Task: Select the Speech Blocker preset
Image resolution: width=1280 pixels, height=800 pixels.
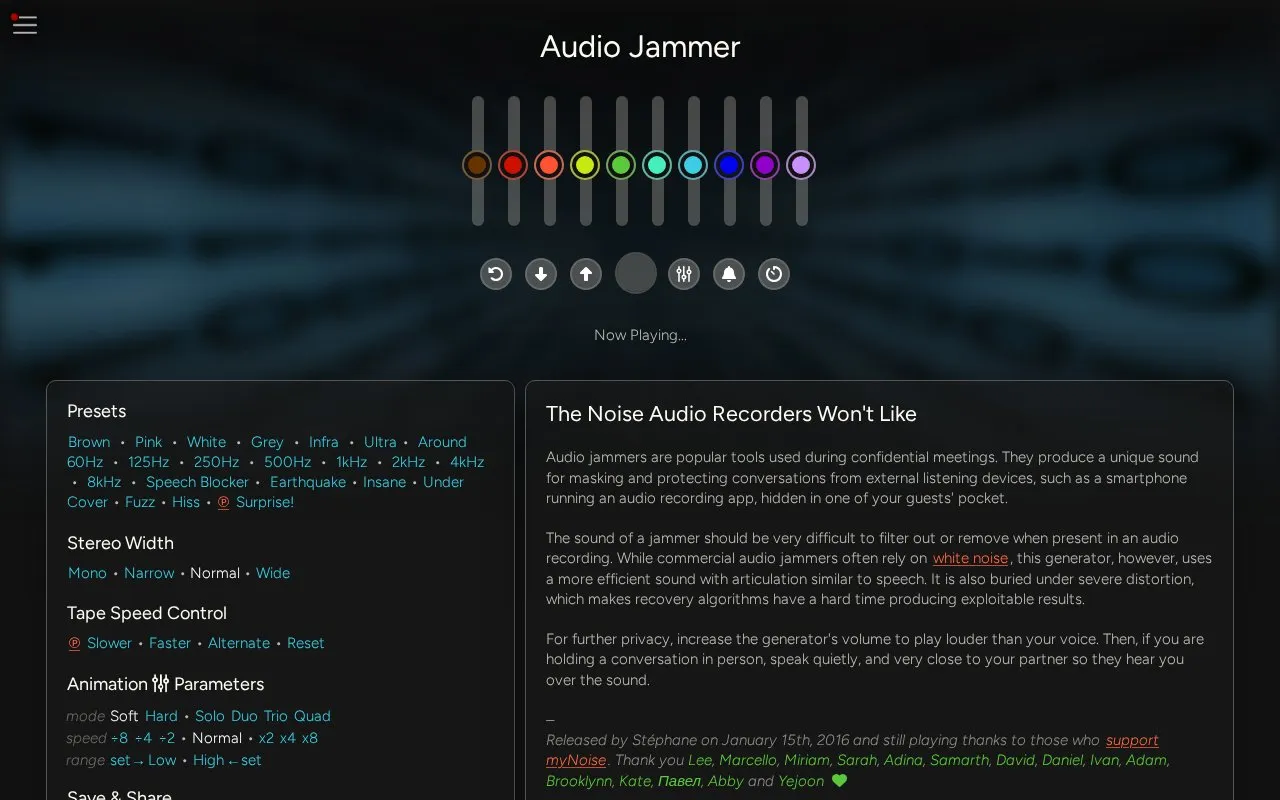Action: 197,482
